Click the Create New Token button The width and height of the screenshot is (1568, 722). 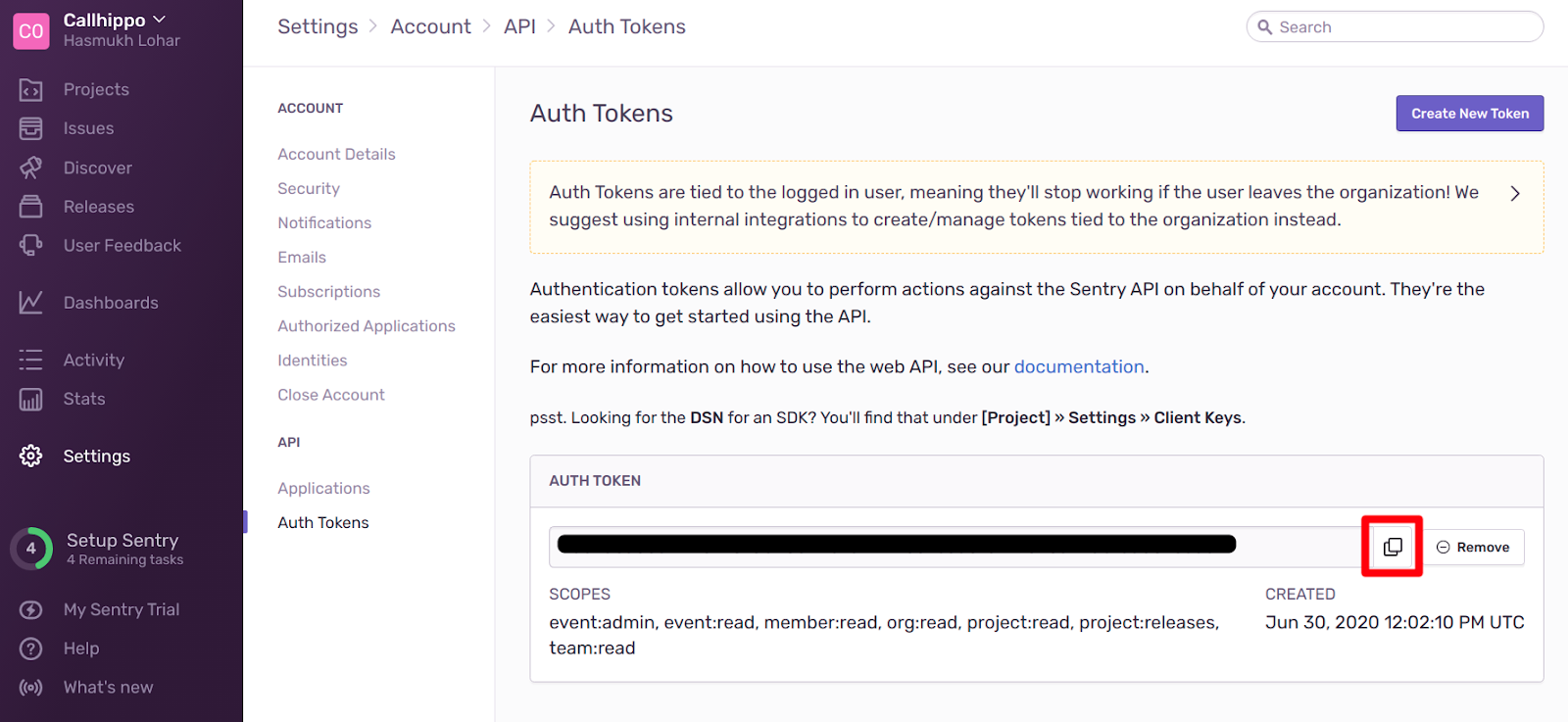(1470, 114)
